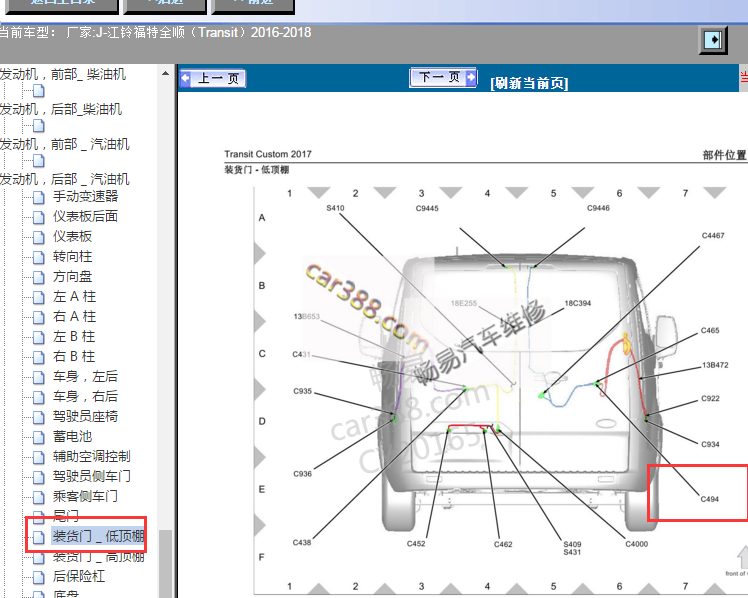Click page icon beside 驾驶员座椅
748x598 pixels.
[x=38, y=417]
